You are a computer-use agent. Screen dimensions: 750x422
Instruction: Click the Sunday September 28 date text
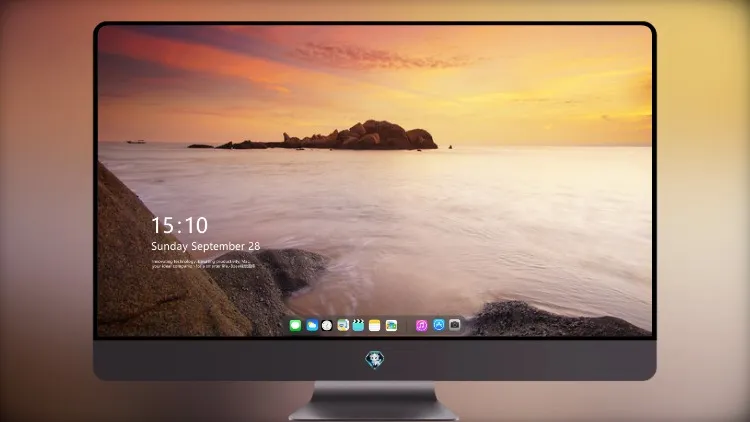tap(206, 246)
